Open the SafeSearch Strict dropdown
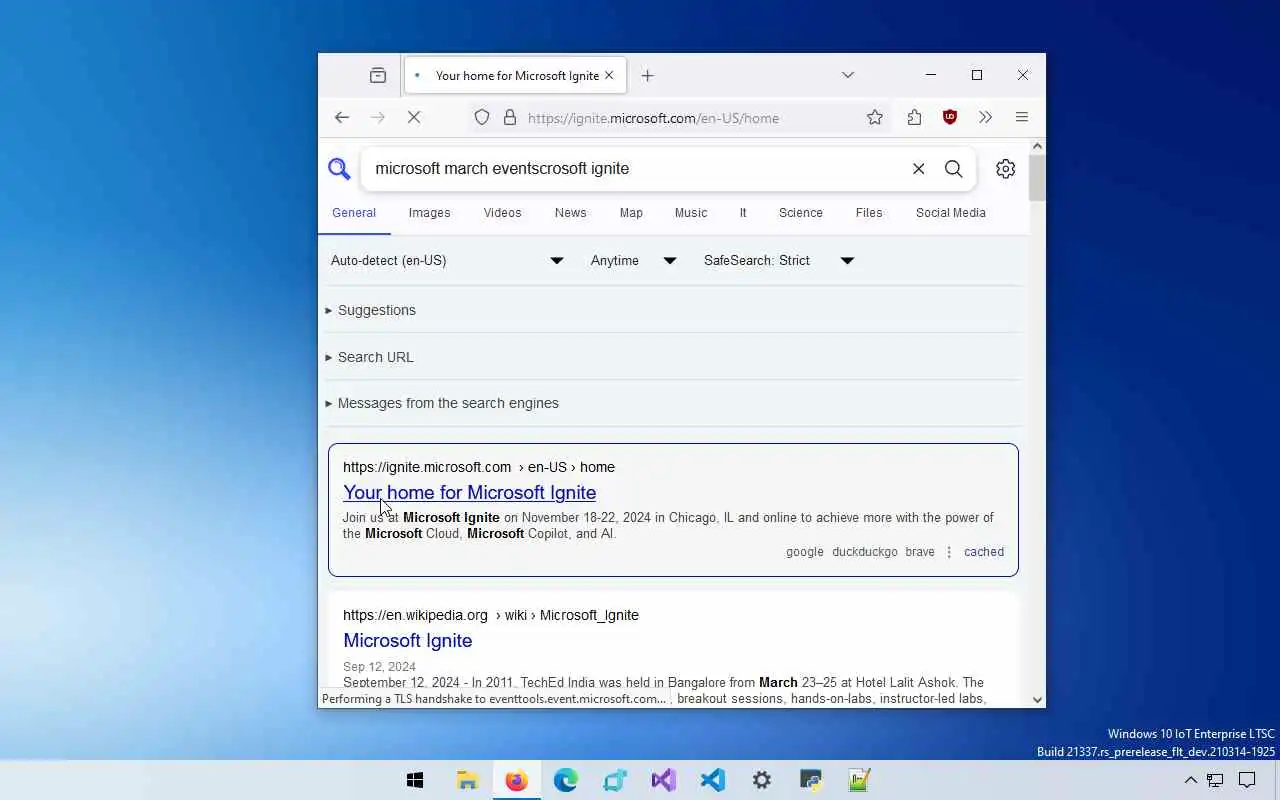Screen dimensions: 1280x800 [779, 260]
